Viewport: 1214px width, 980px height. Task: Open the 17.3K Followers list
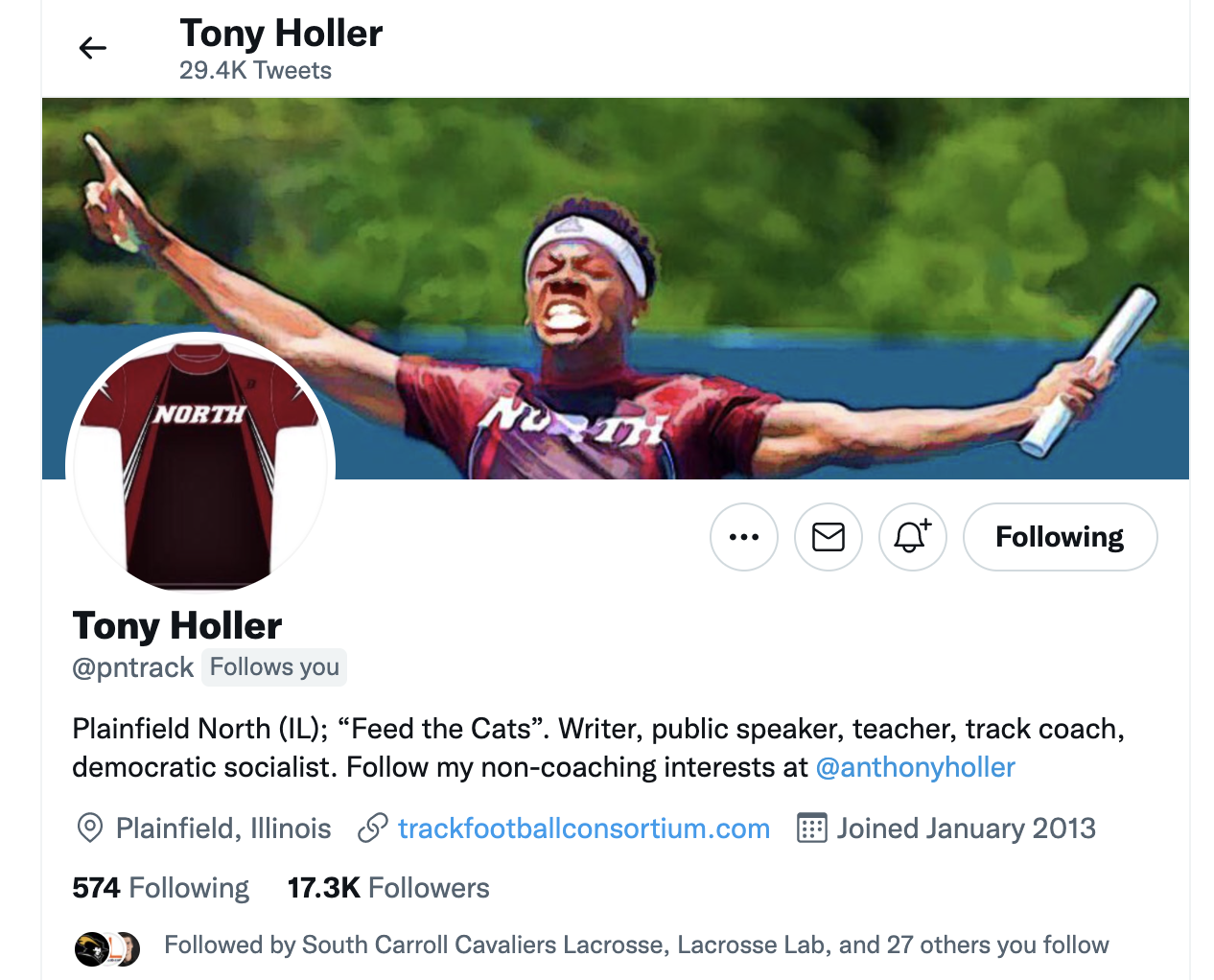pyautogui.click(x=388, y=888)
